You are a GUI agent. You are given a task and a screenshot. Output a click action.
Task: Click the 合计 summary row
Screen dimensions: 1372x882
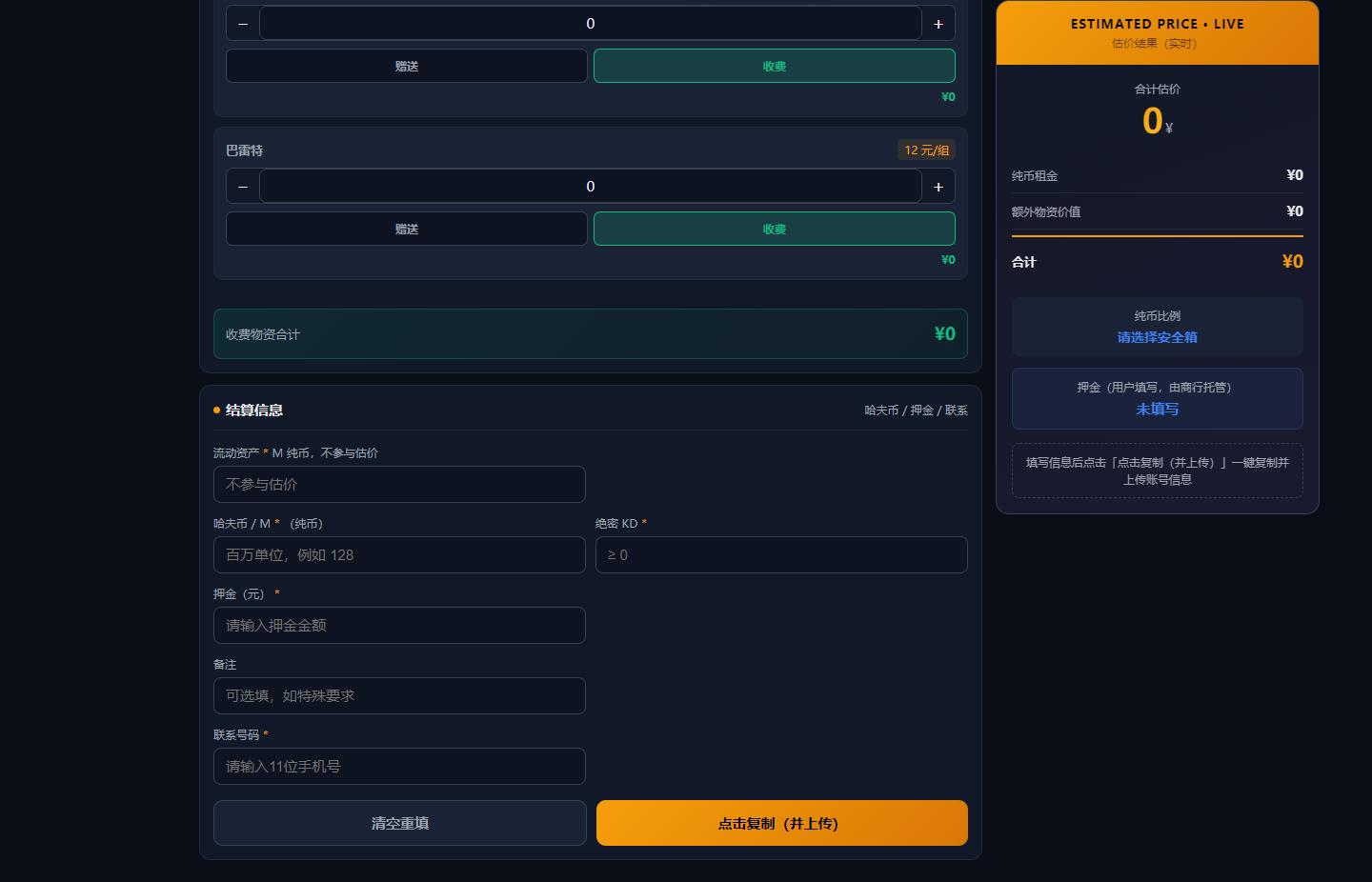[x=1158, y=261]
